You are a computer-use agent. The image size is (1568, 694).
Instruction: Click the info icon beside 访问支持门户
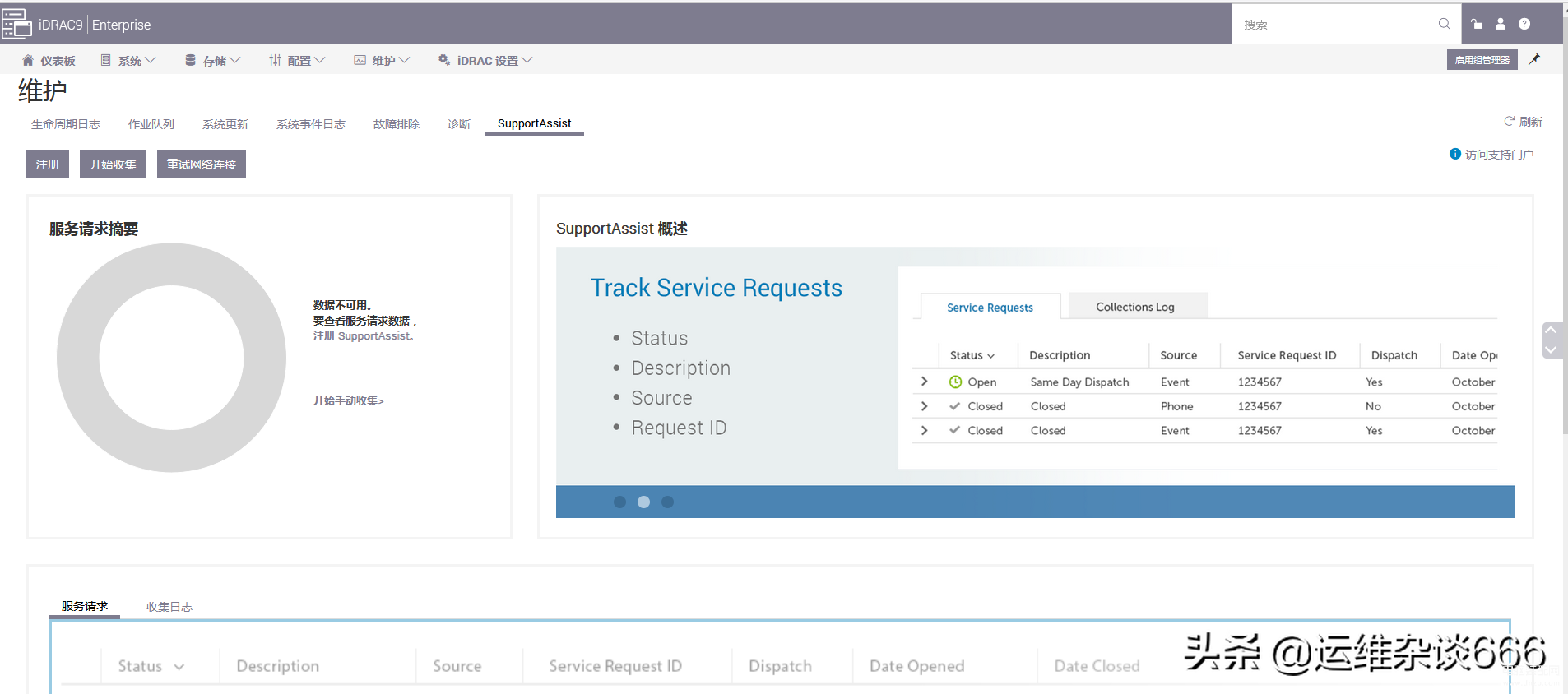pyautogui.click(x=1455, y=154)
